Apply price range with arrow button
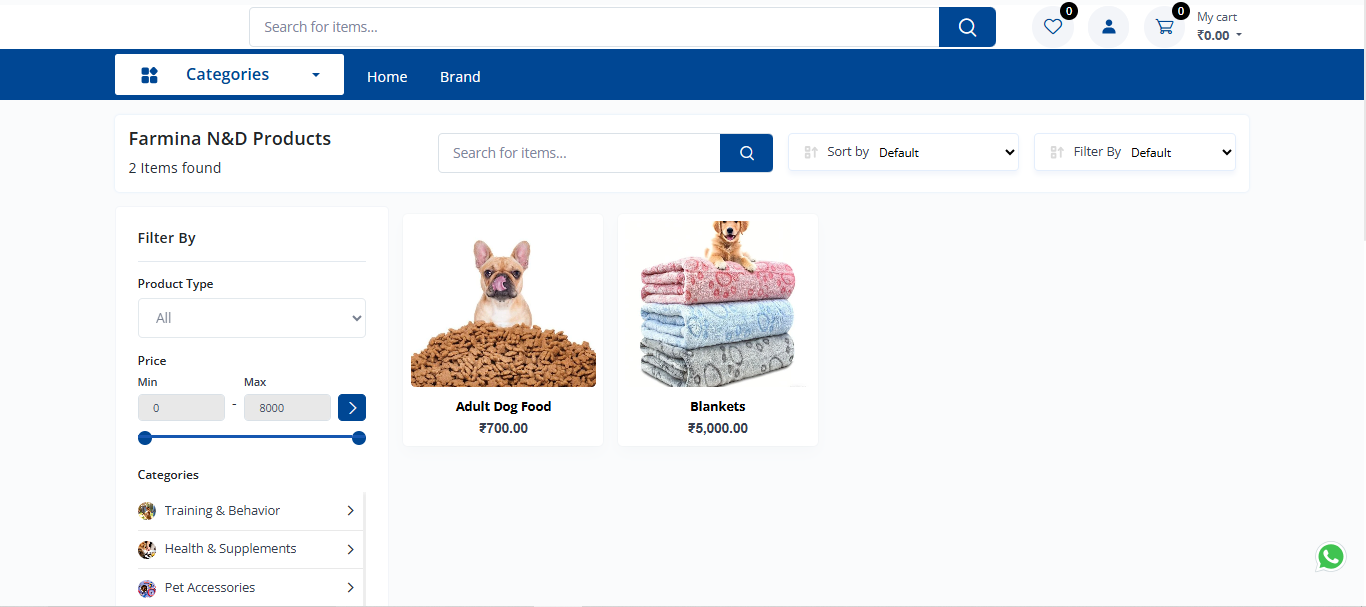The height and width of the screenshot is (607, 1366). pyautogui.click(x=352, y=407)
